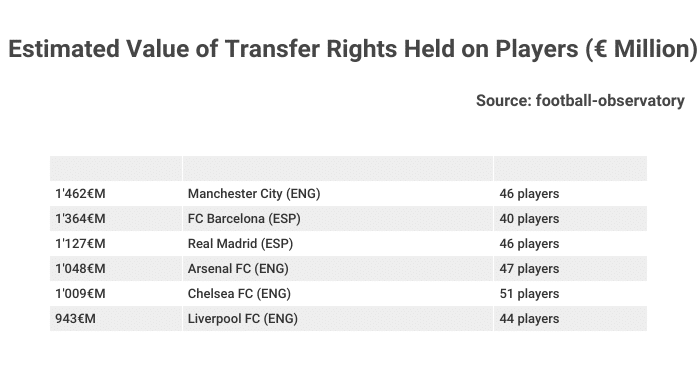Click the empty header above values column
Viewport: 700px width, 368px height.
(116, 168)
